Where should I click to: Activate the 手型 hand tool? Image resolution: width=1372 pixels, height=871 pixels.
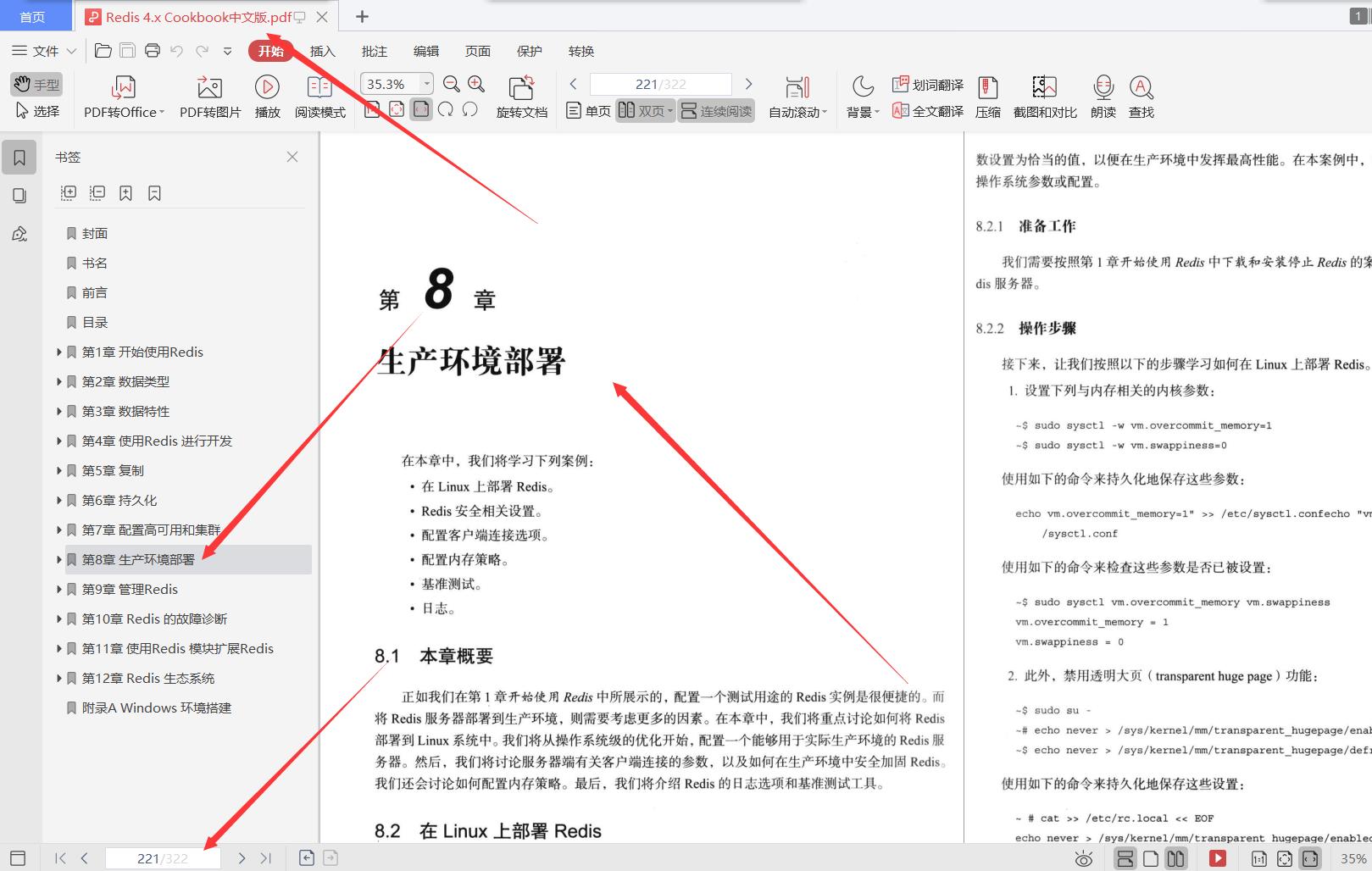pos(36,84)
